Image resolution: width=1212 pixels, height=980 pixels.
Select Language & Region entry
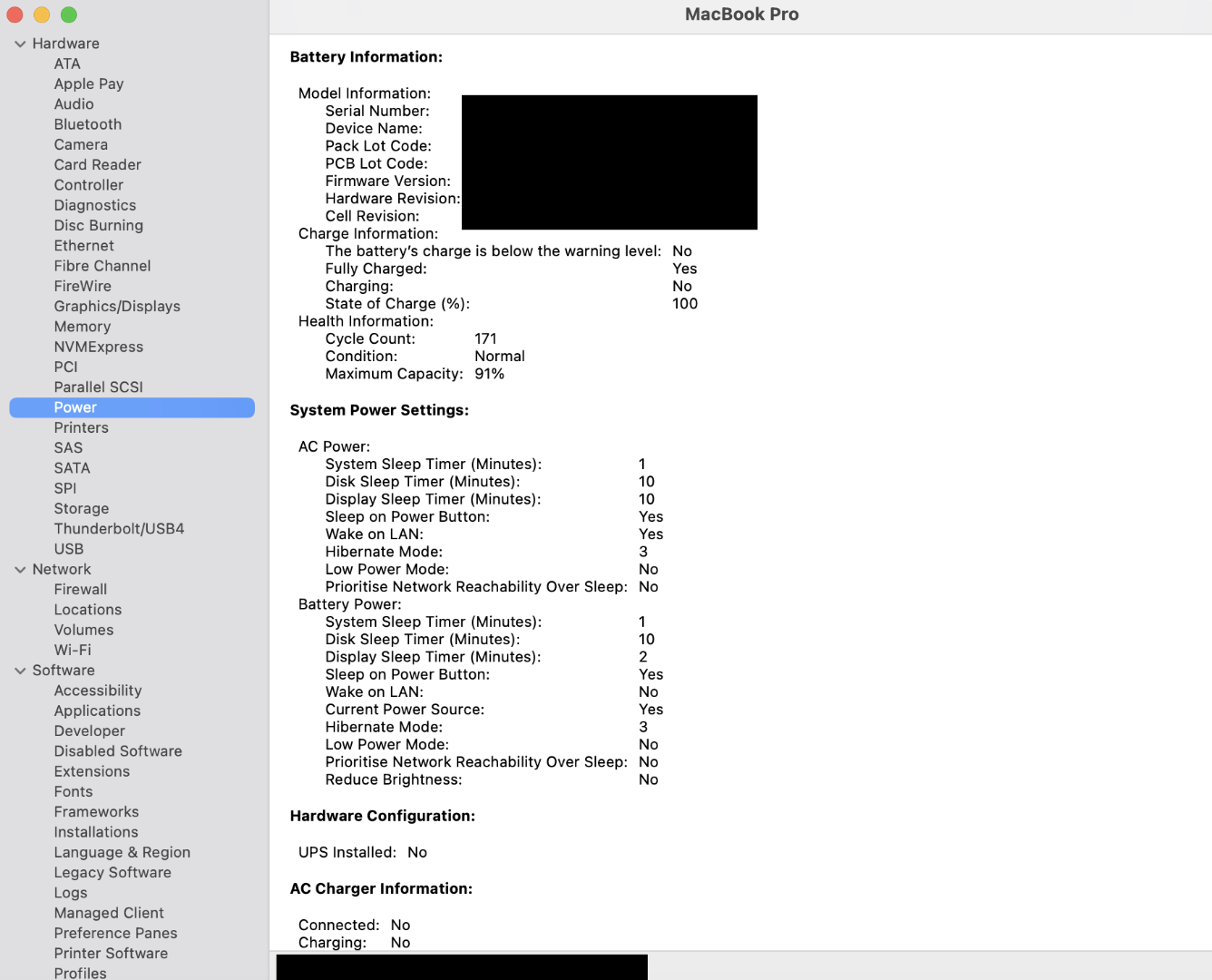pyautogui.click(x=122, y=853)
